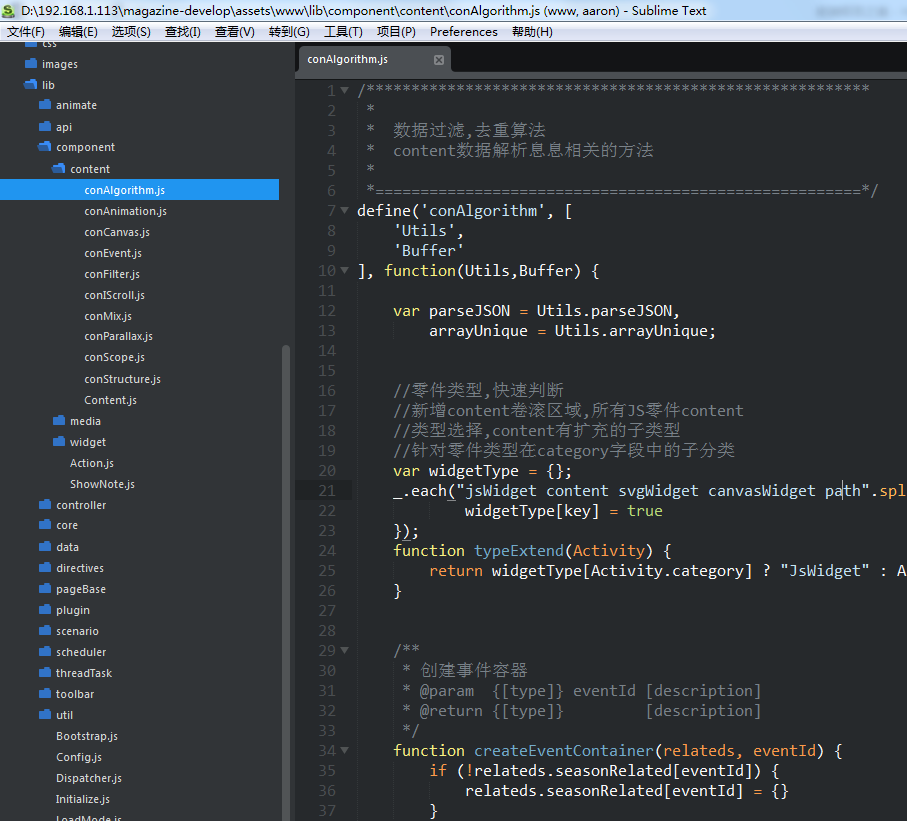The height and width of the screenshot is (821, 907).
Task: Open the 工具(T) menu
Action: click(343, 32)
